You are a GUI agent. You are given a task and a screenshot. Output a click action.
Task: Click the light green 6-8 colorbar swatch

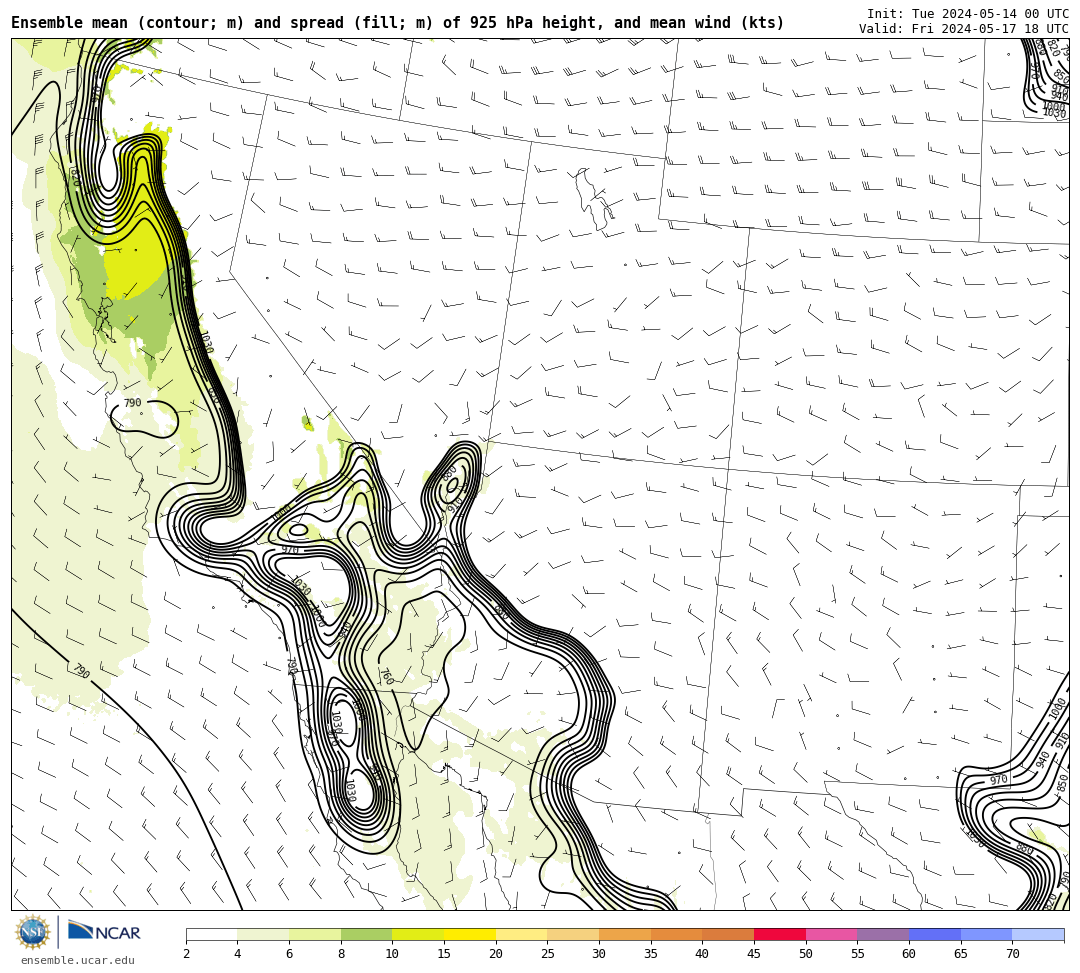point(315,934)
